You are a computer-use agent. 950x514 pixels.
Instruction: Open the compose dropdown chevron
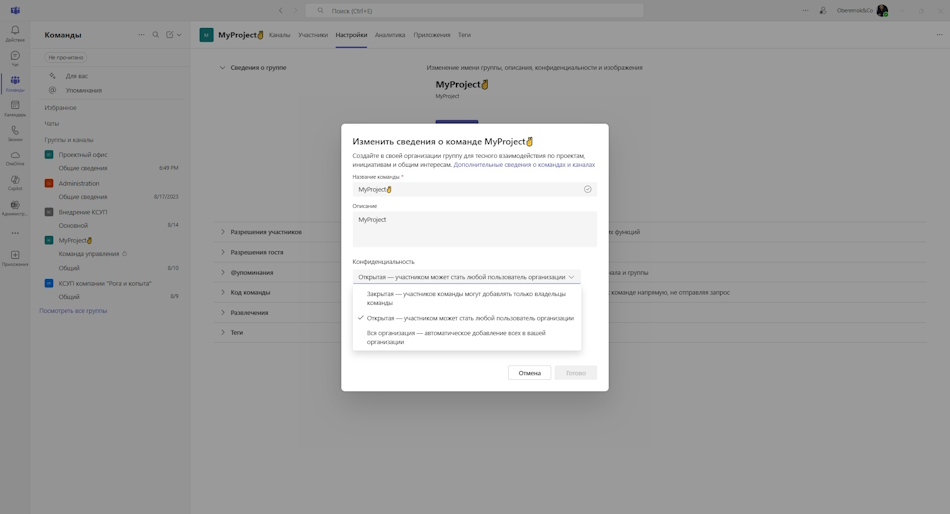[x=179, y=35]
